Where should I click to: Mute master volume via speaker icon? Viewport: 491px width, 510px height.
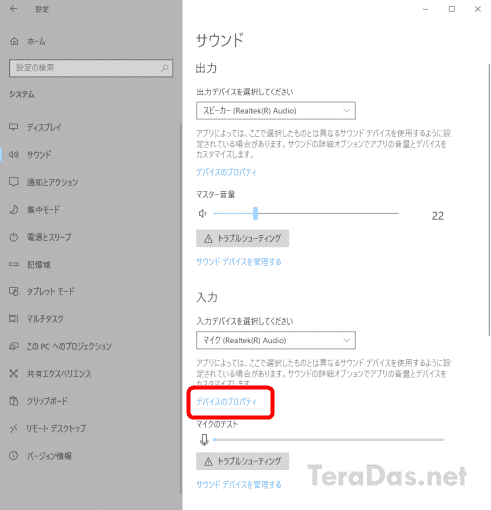tap(203, 213)
